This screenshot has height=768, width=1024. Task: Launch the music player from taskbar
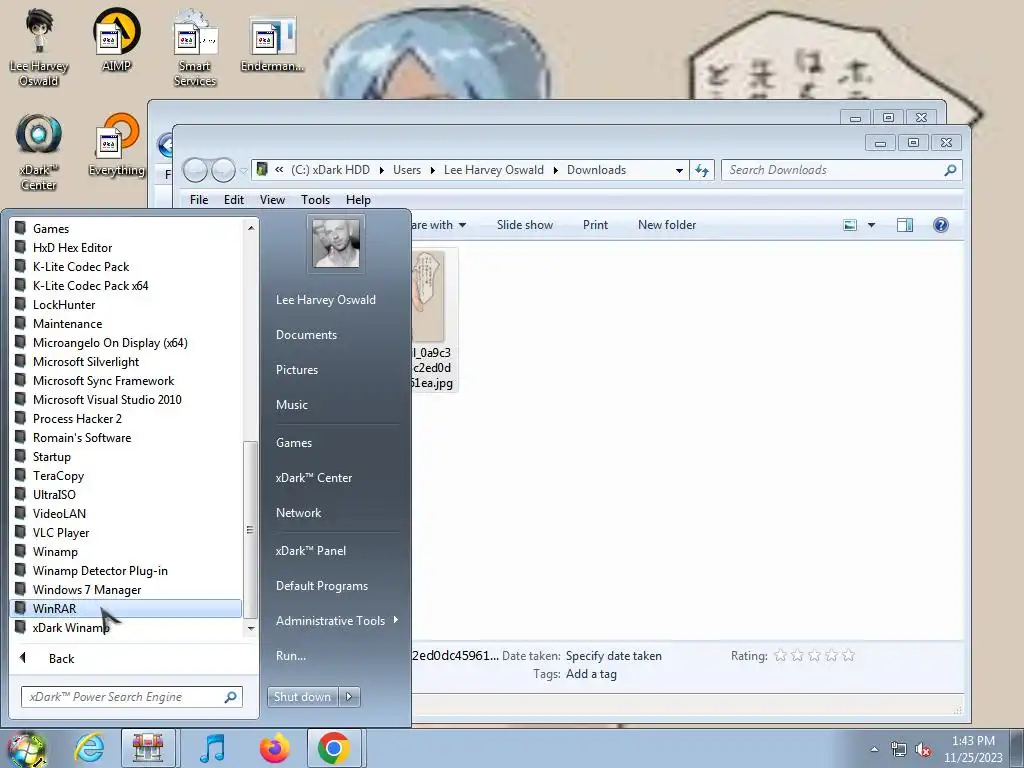point(212,748)
